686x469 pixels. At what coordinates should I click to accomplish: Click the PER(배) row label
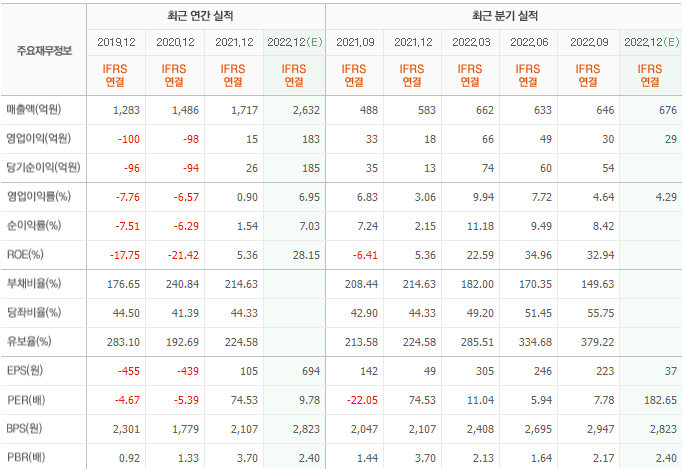26,400
